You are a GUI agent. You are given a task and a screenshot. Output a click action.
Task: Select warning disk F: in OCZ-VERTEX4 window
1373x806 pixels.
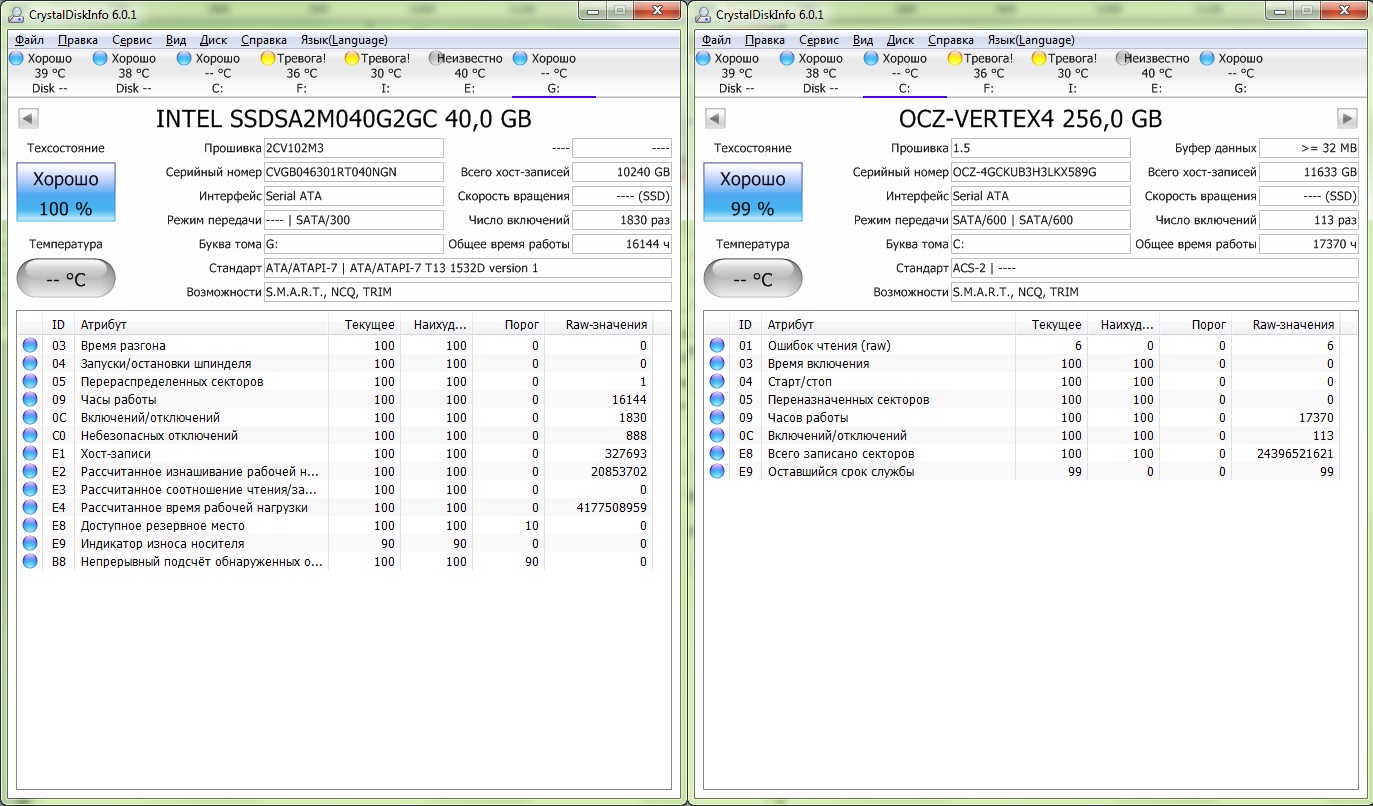[x=982, y=73]
